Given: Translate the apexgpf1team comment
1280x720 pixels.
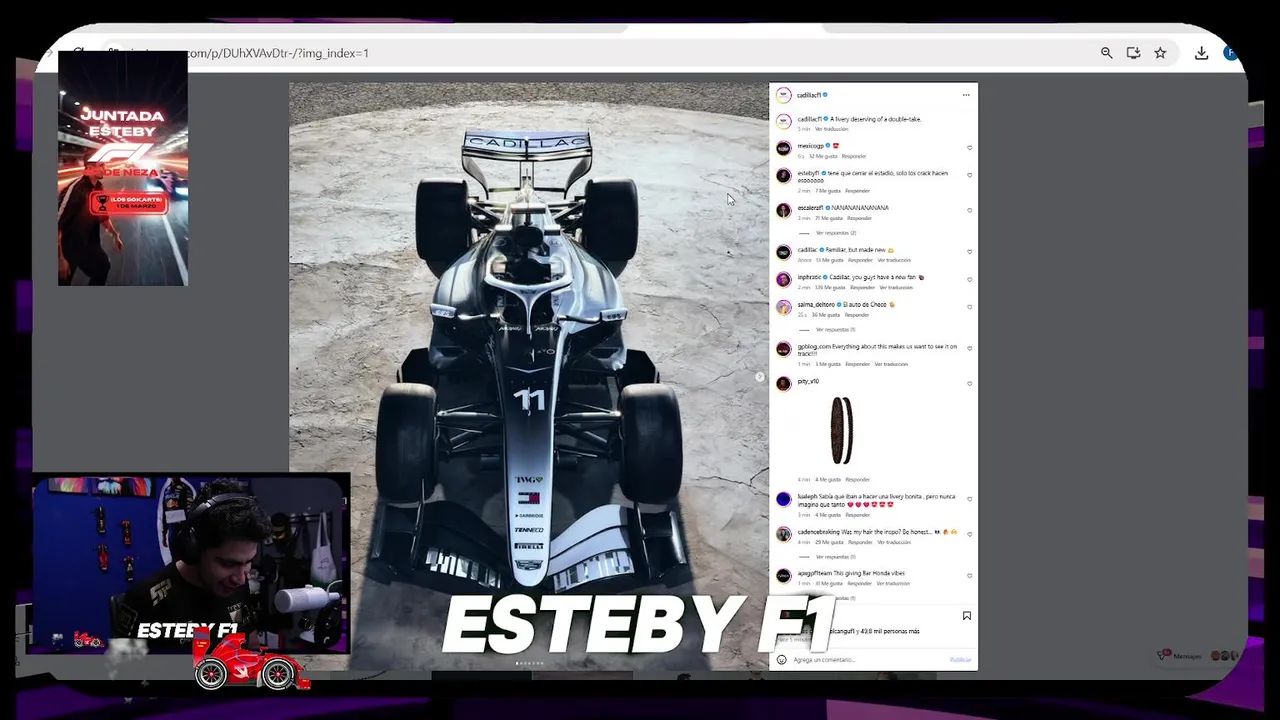Looking at the screenshot, I should coord(892,583).
